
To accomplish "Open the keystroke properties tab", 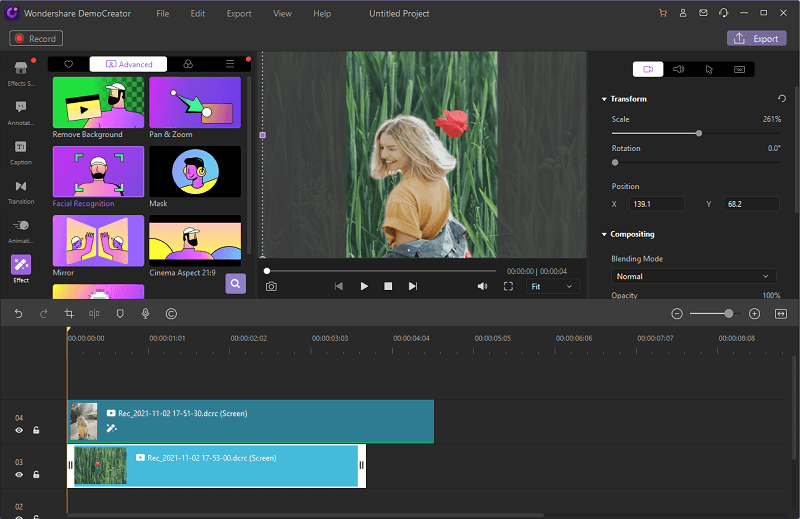I will pos(739,69).
